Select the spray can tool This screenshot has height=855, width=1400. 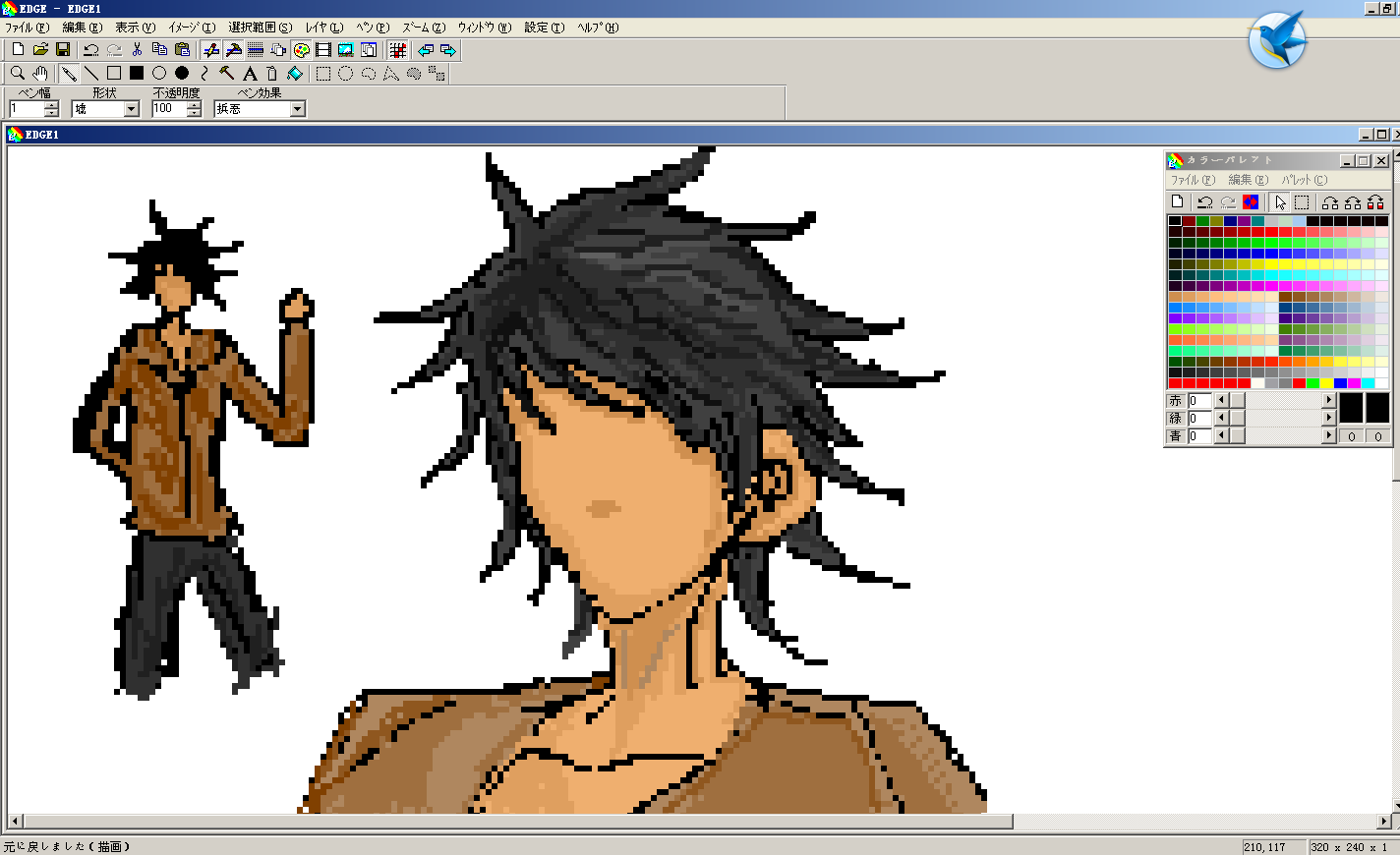tap(272, 74)
